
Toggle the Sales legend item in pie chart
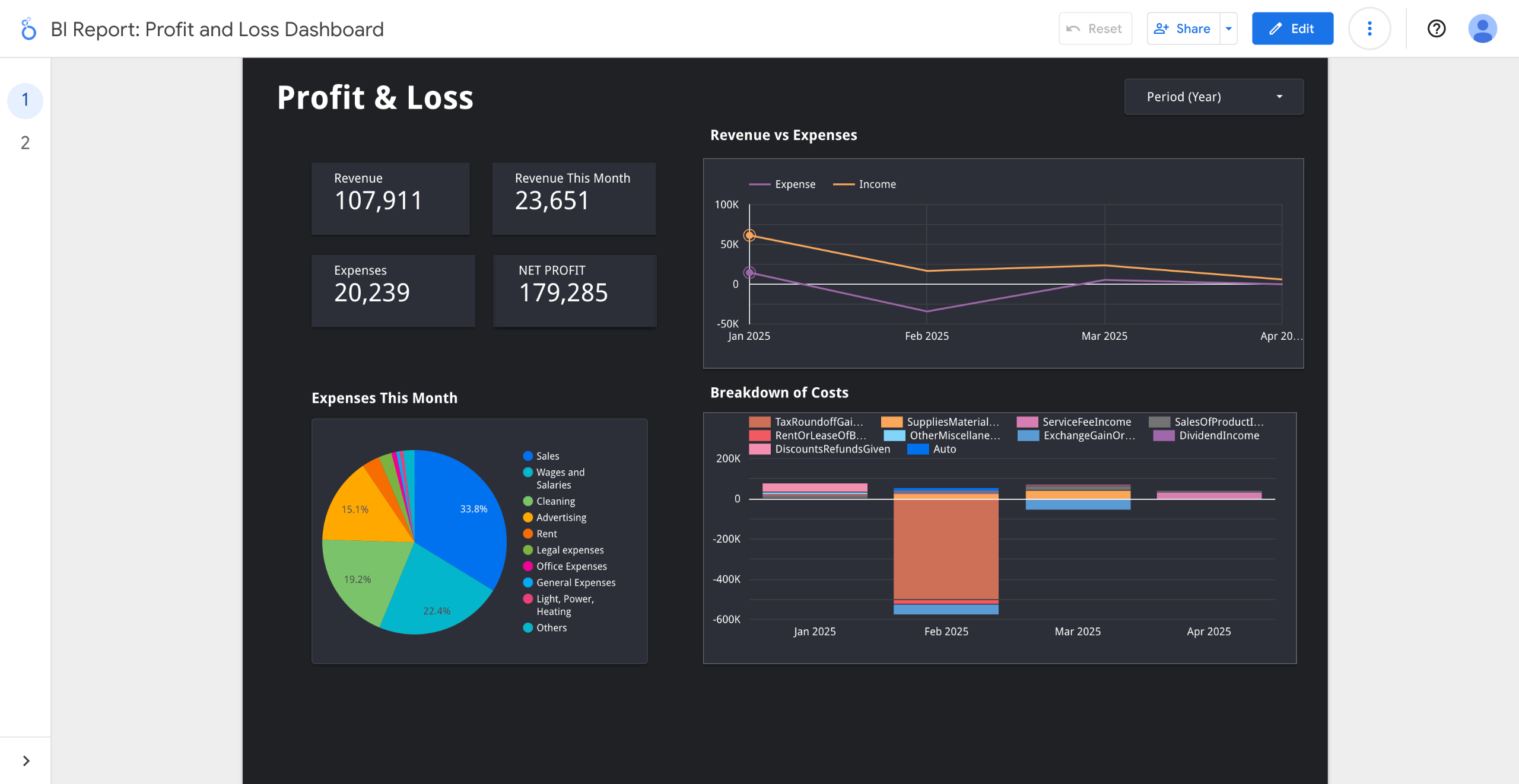pos(541,456)
